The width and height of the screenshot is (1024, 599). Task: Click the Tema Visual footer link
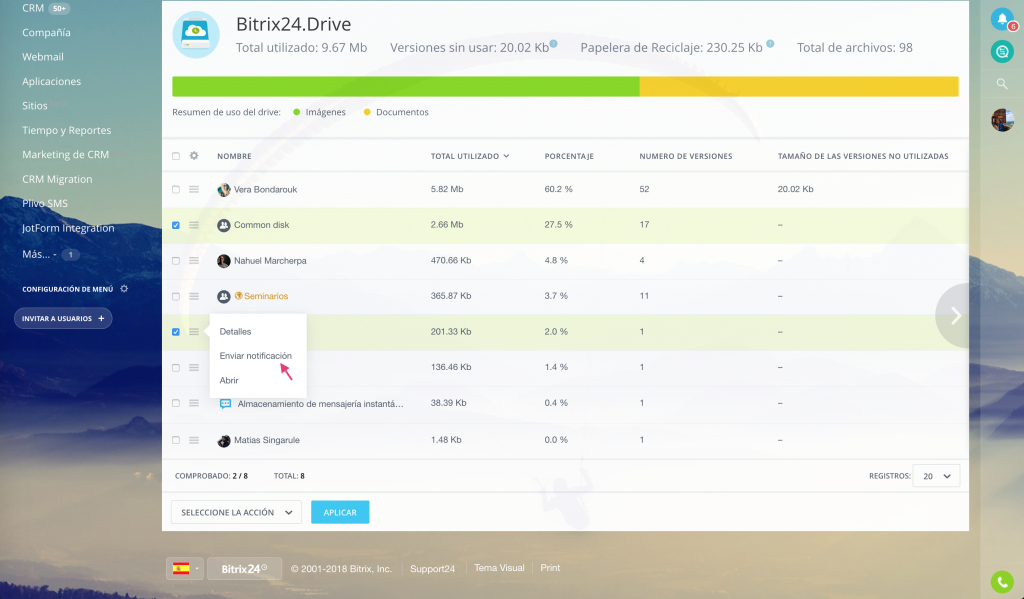pos(499,568)
